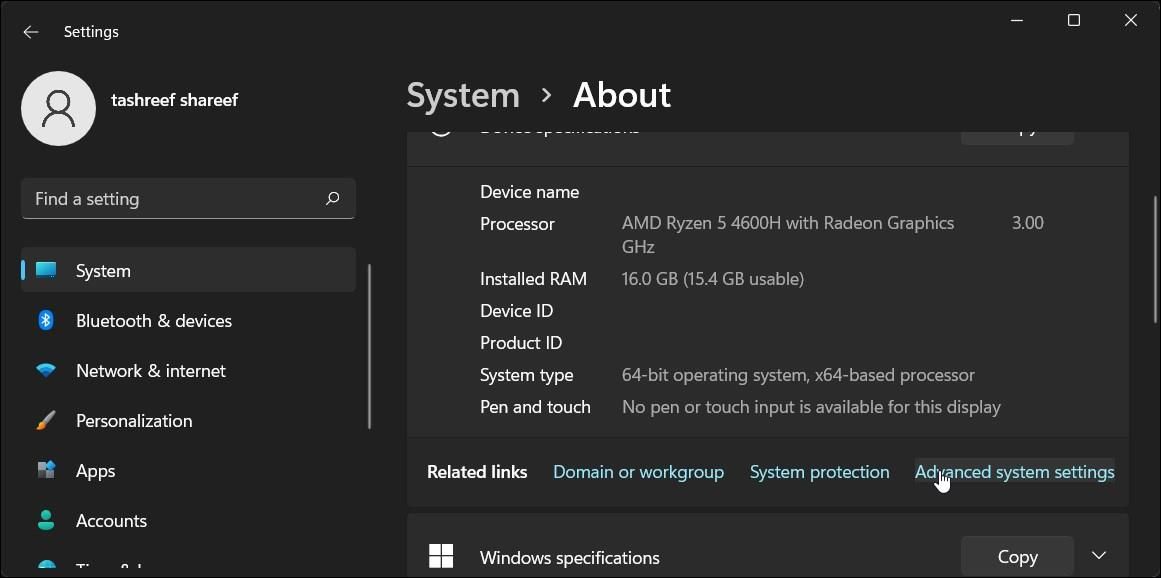Open System protection link

820,472
